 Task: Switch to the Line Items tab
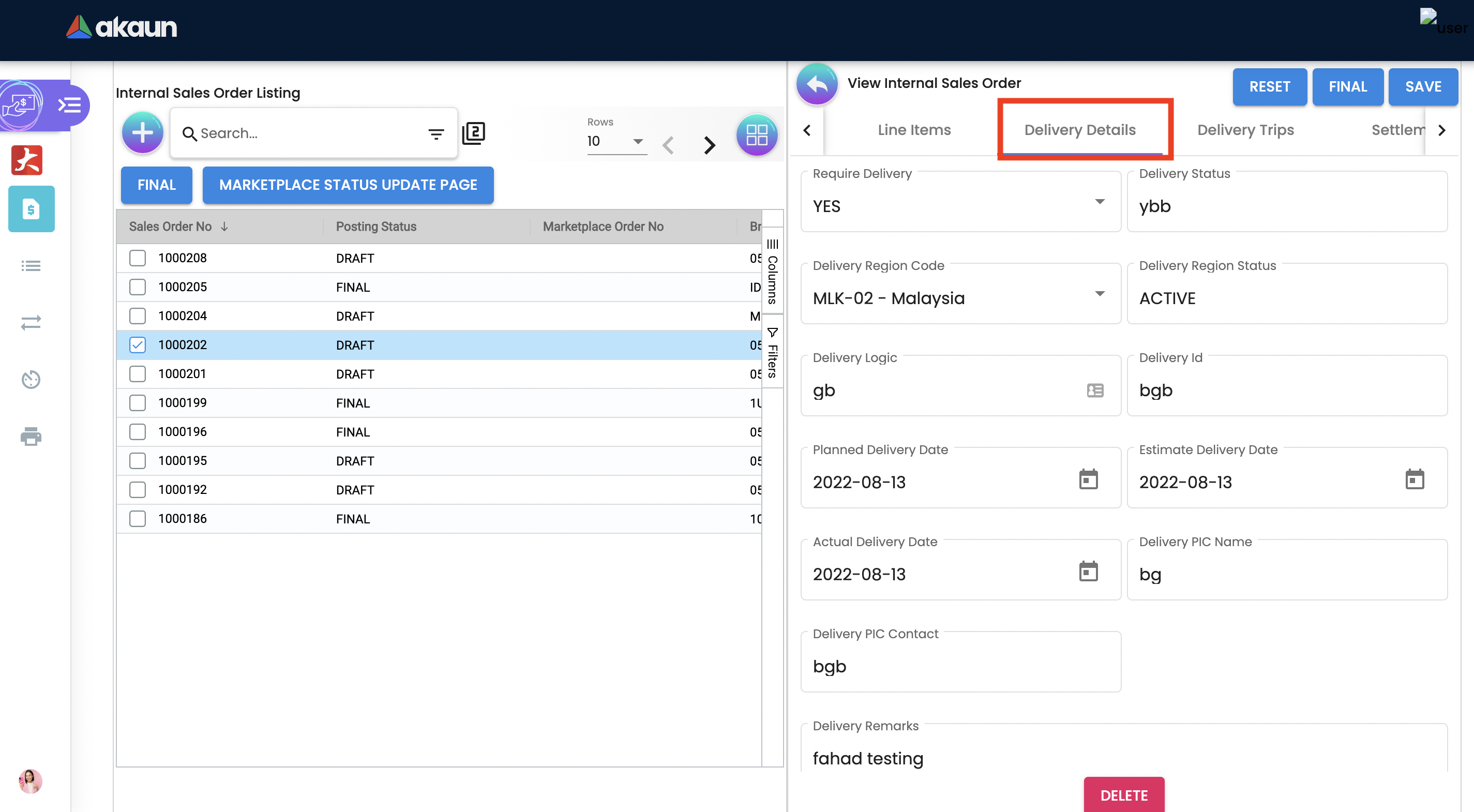tap(914, 130)
